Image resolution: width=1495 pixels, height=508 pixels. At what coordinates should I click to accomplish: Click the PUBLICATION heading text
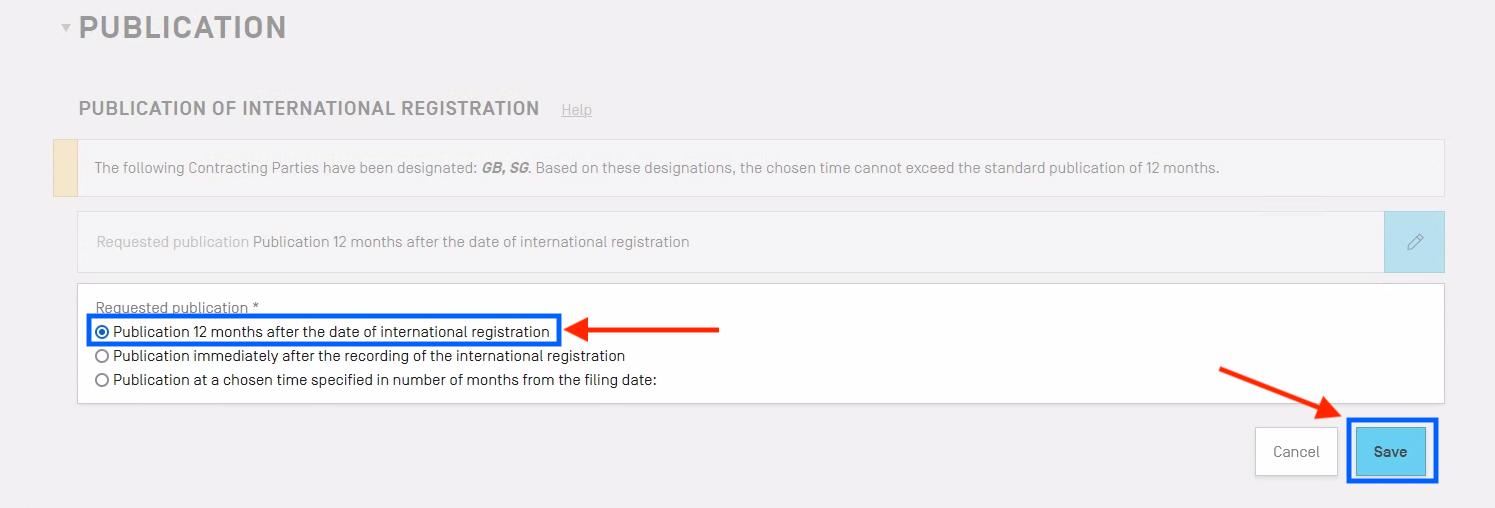(183, 28)
